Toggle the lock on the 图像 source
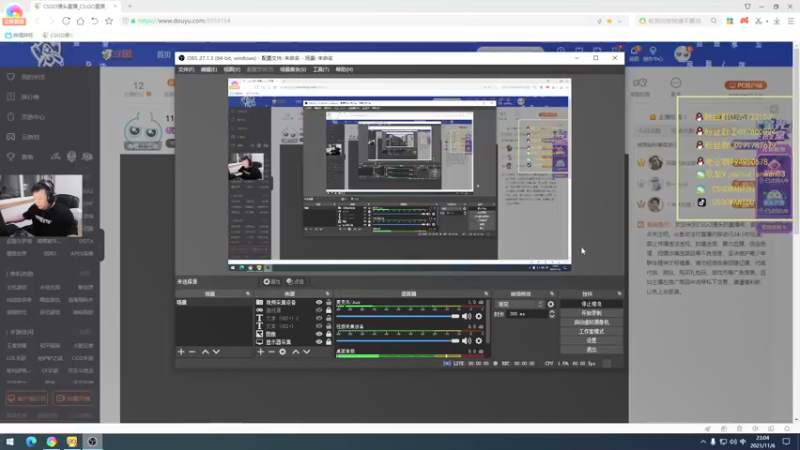Screen dimensions: 800x450 tap(329, 334)
